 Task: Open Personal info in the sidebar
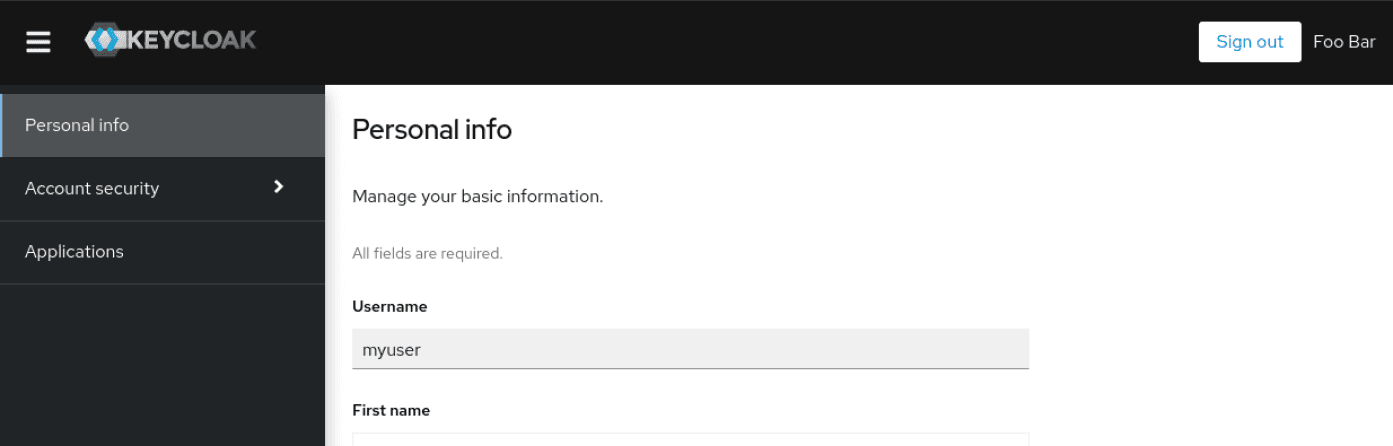pos(77,125)
